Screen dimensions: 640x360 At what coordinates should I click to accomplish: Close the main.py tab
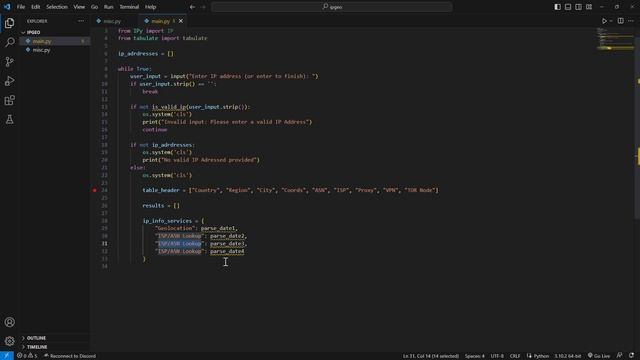coord(181,21)
